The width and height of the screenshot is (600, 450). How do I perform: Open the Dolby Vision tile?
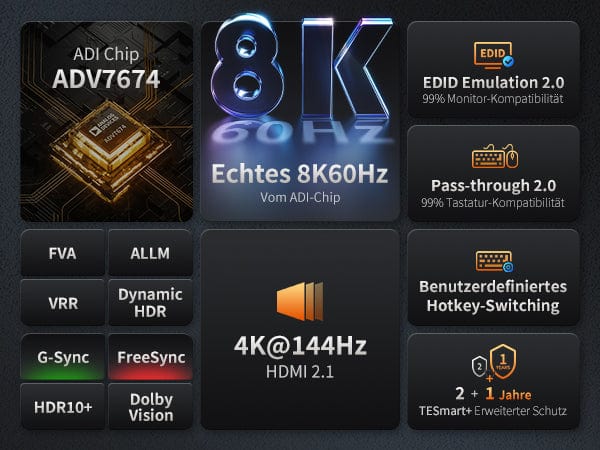150,407
